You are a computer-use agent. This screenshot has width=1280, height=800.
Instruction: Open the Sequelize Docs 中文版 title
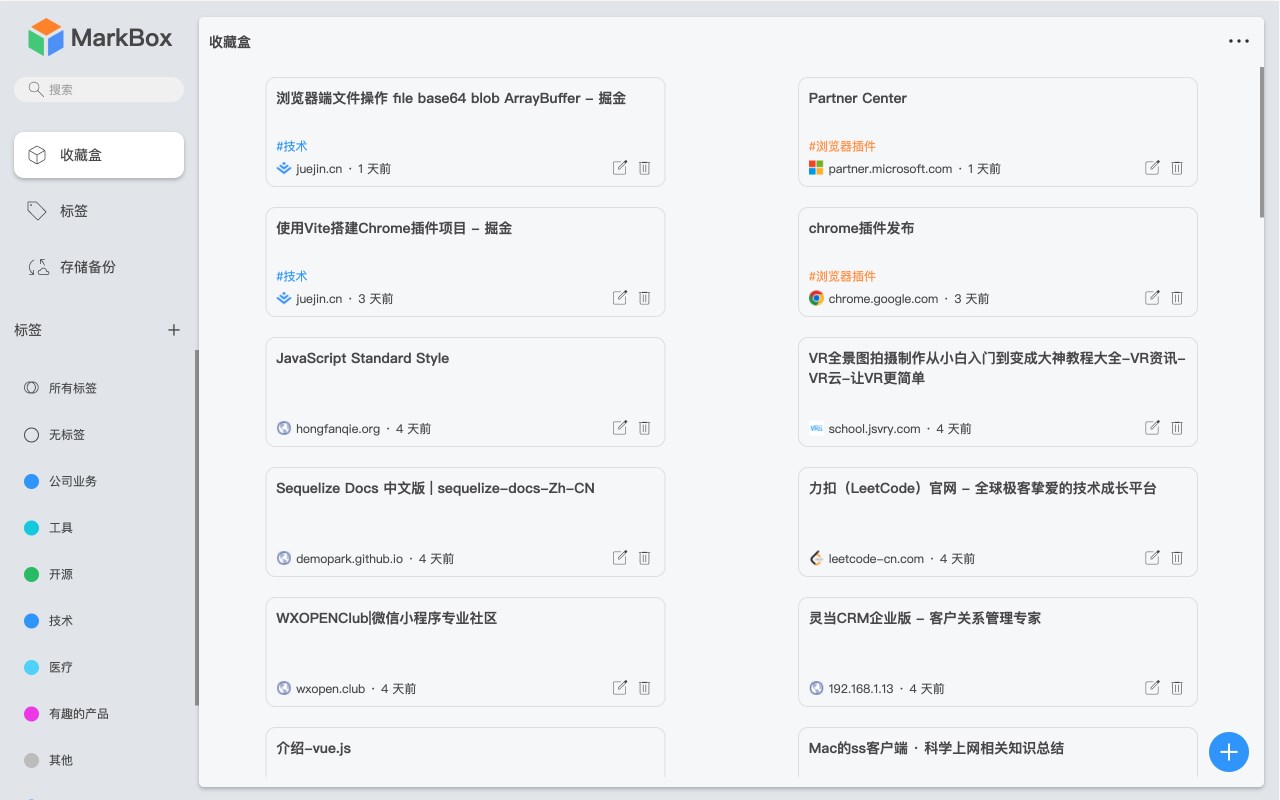[x=435, y=488]
